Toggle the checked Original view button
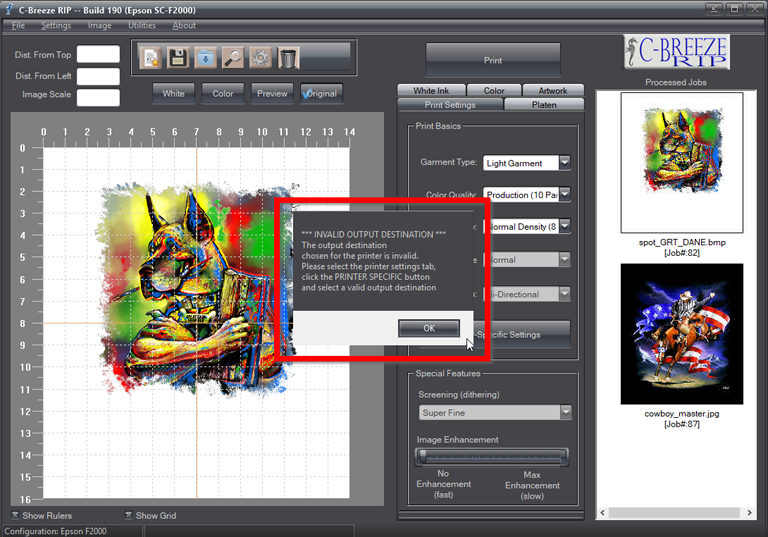Image resolution: width=768 pixels, height=537 pixels. coord(321,93)
